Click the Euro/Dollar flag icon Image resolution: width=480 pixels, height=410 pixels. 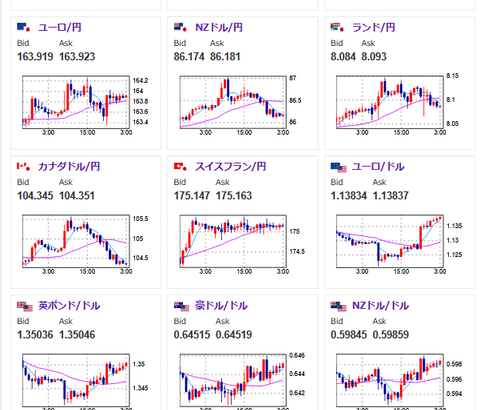[338, 167]
